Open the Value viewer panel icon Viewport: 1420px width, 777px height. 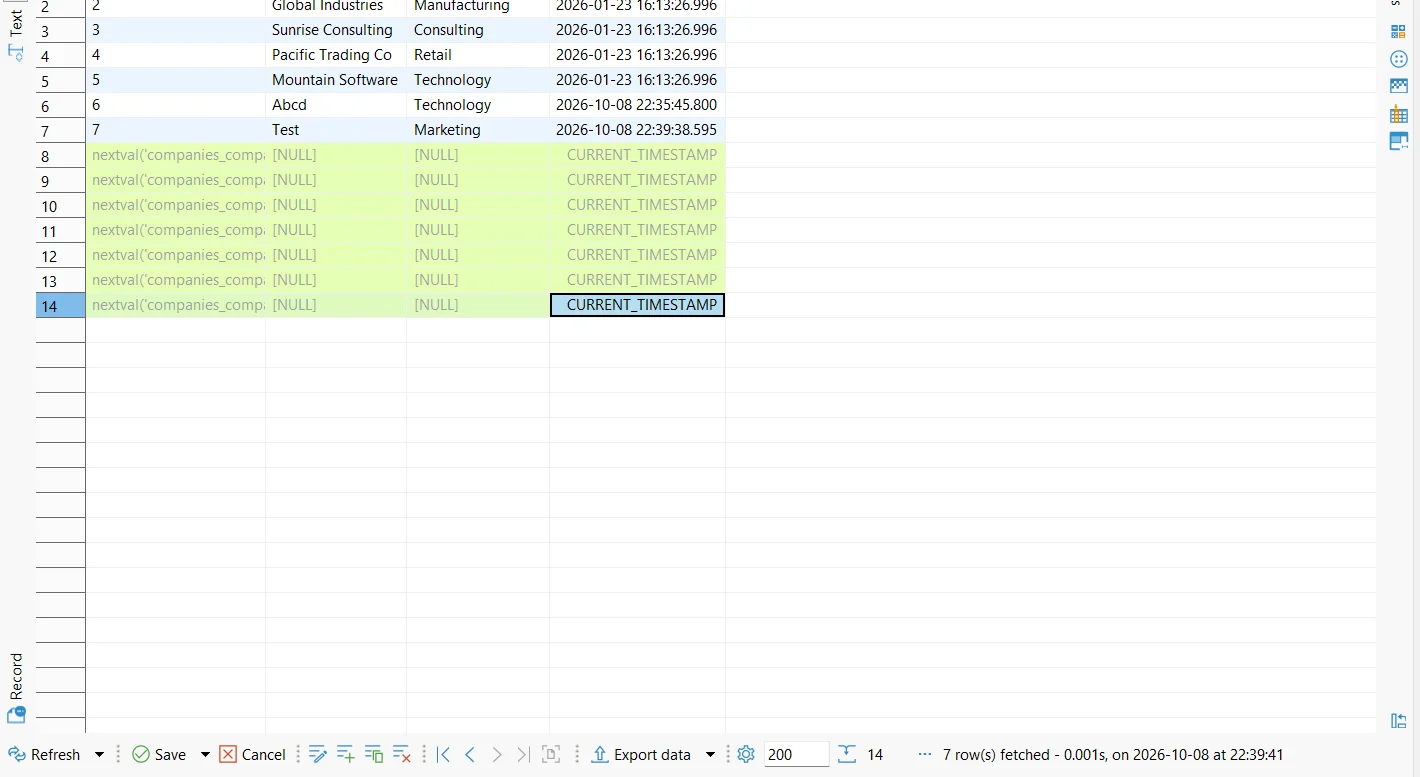coord(1399,141)
